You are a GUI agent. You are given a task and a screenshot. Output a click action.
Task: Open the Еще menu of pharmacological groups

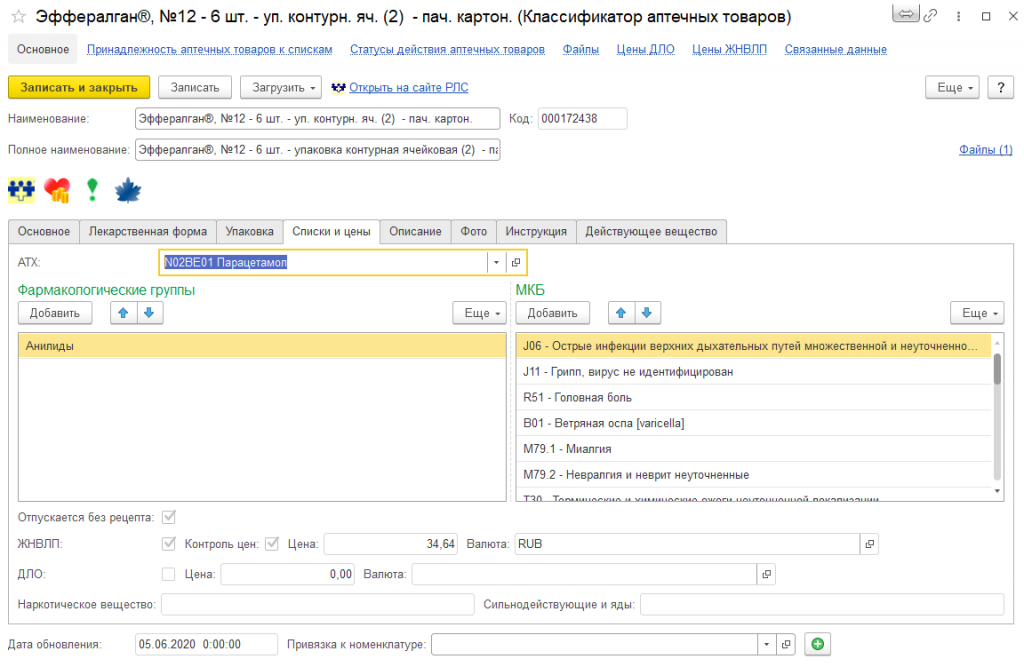coord(479,313)
